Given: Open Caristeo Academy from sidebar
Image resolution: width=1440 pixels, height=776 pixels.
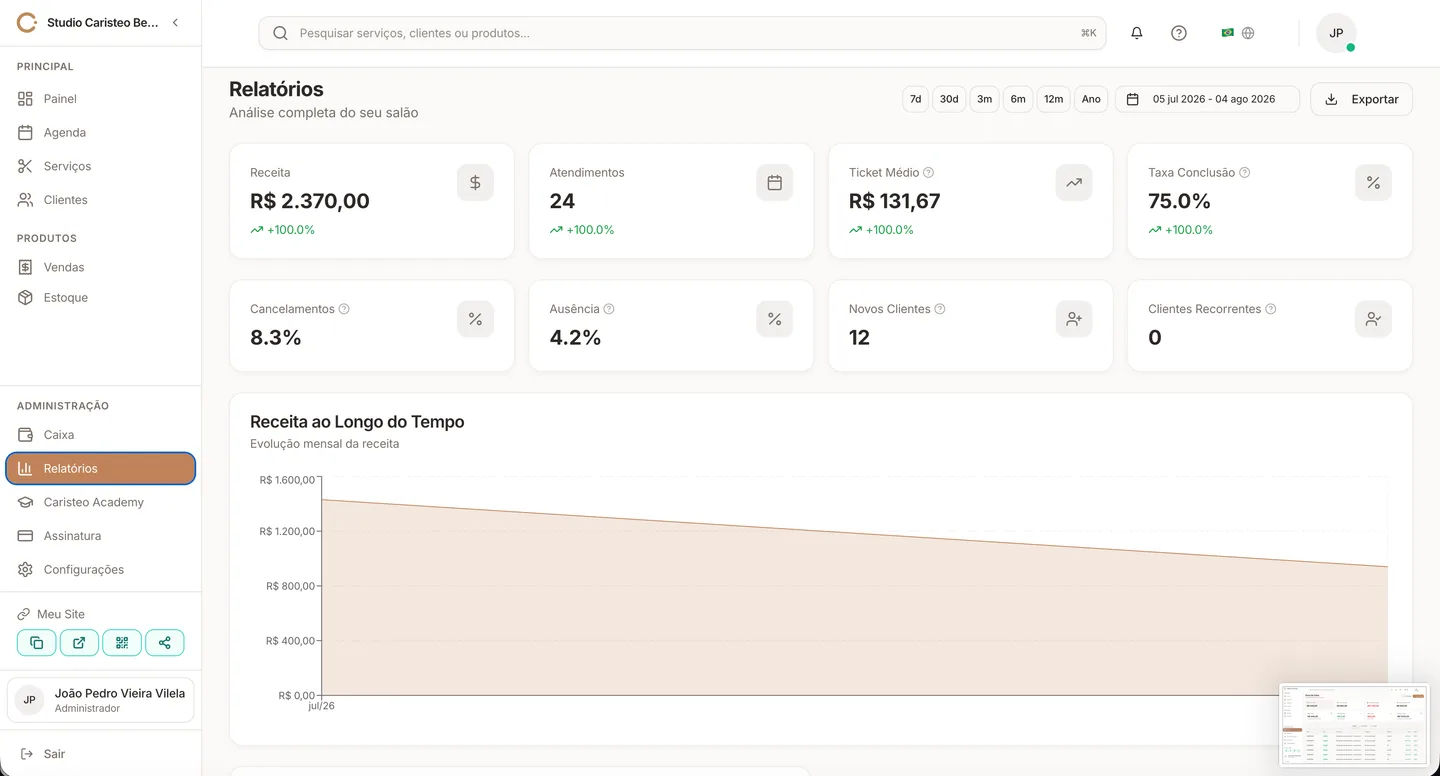Looking at the screenshot, I should [x=100, y=502].
